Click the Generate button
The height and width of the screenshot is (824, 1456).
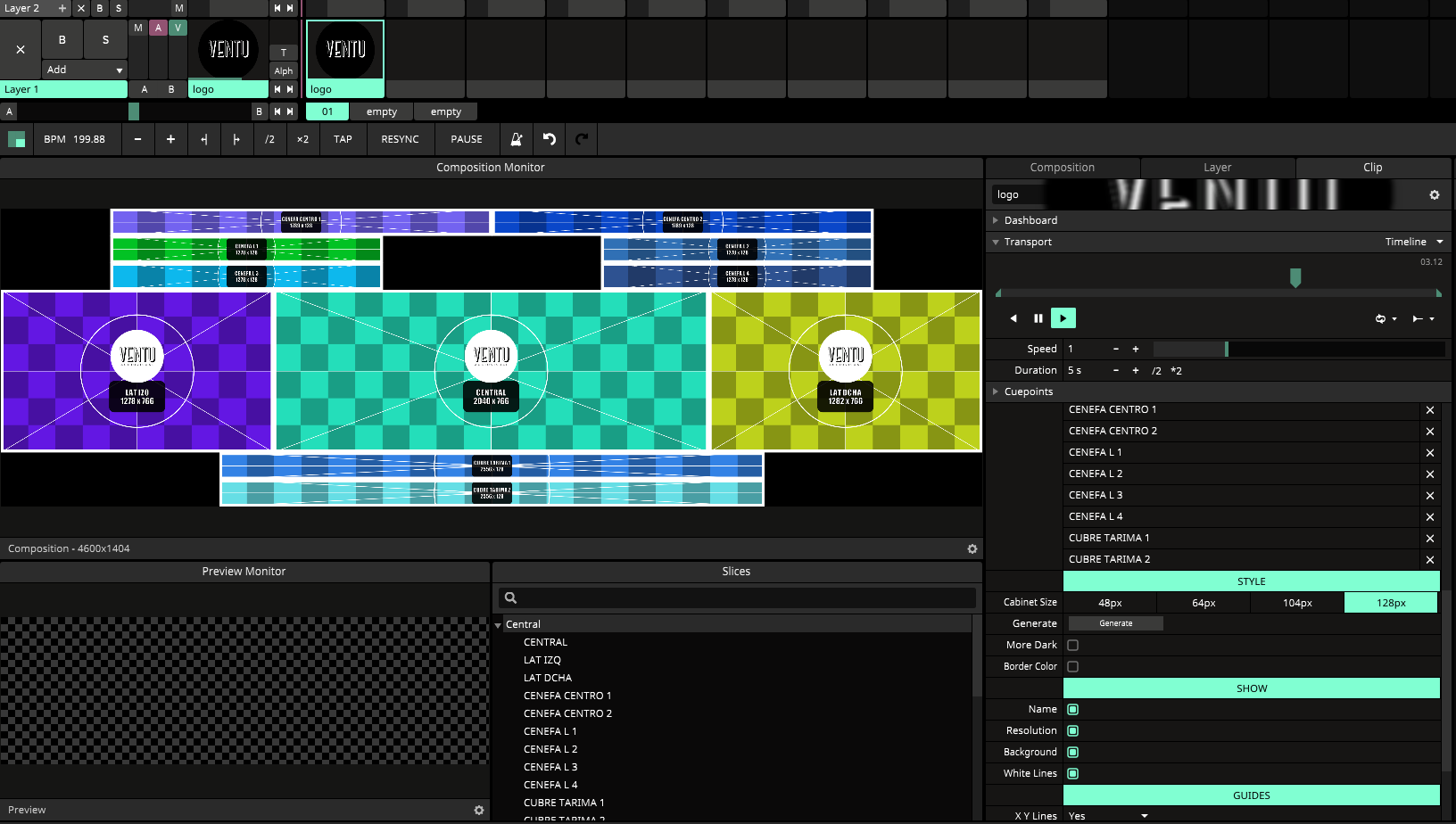pos(1114,622)
